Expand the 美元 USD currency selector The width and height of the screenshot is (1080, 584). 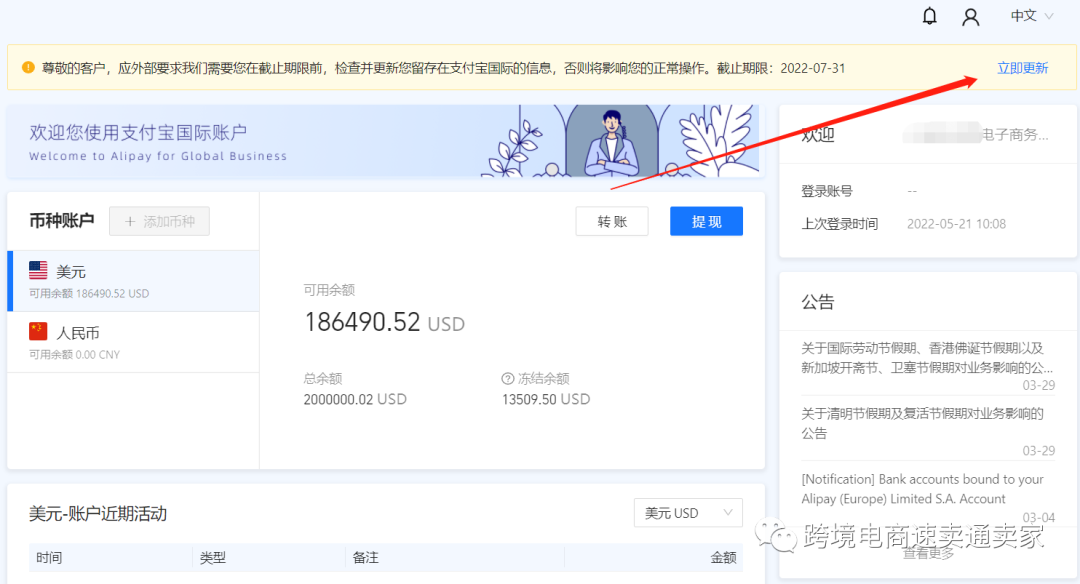688,513
